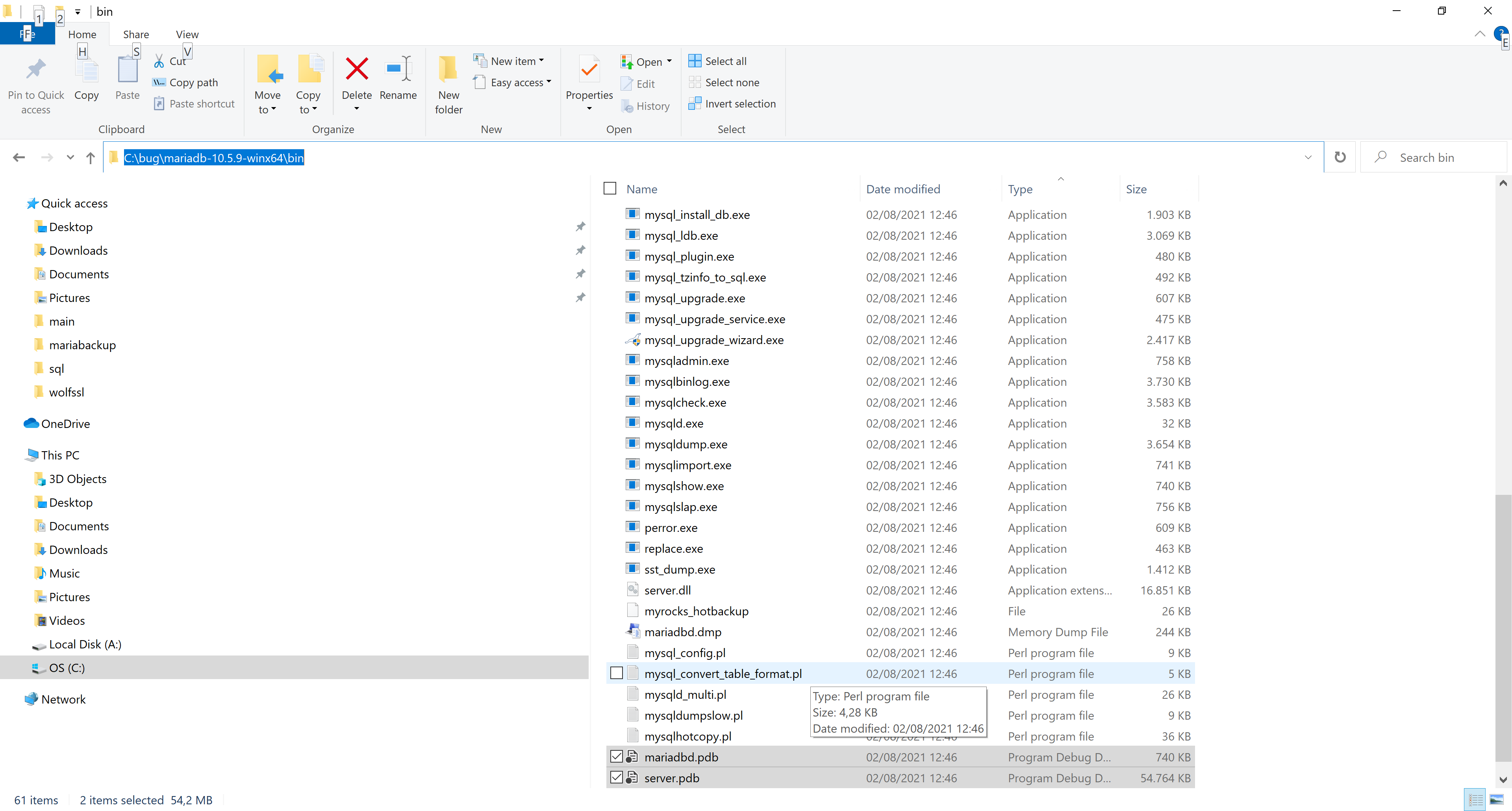Switch to the View ribbon tab
1512x811 pixels.
(187, 34)
